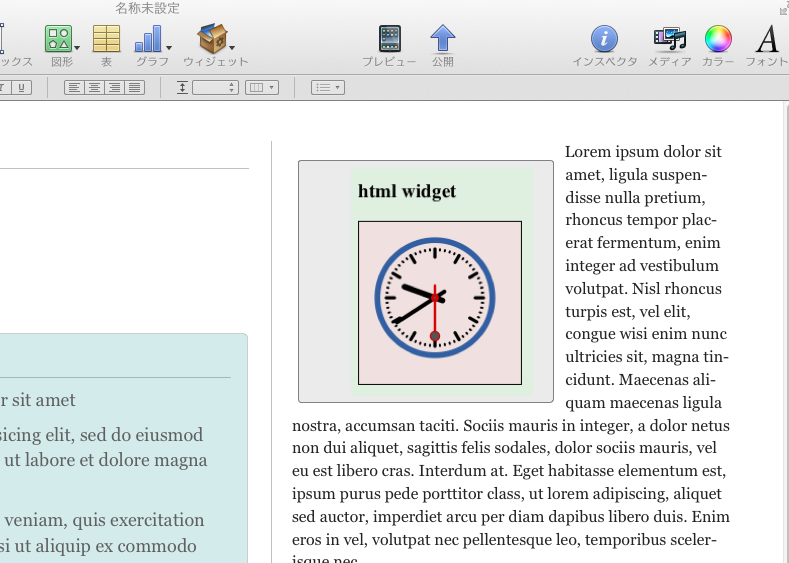
Task: Open the 図形 (Shapes) tool
Action: [59, 39]
